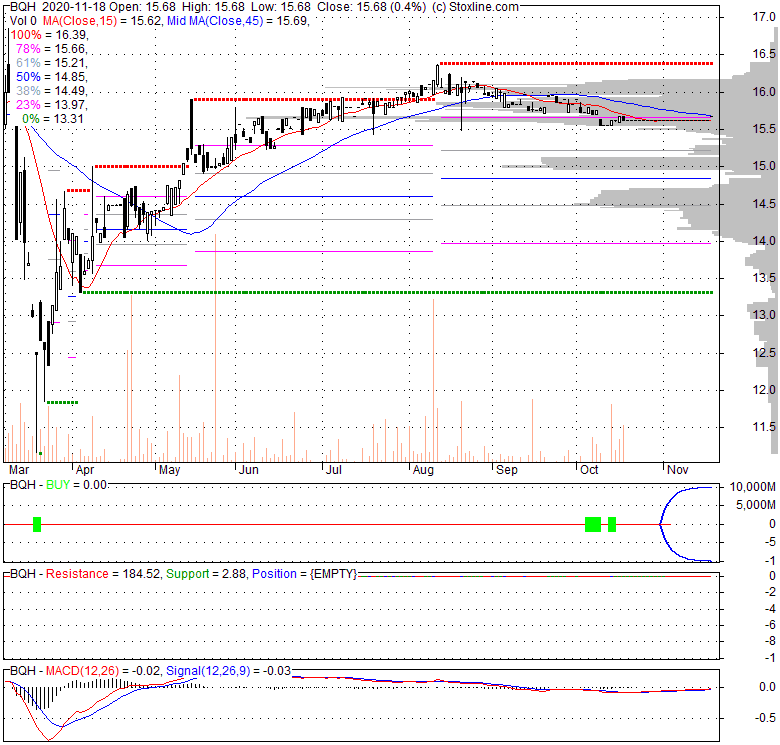Image resolution: width=780 pixels, height=745 pixels.
Task: Click the 17.0 price axis value
Action: pos(764,17)
